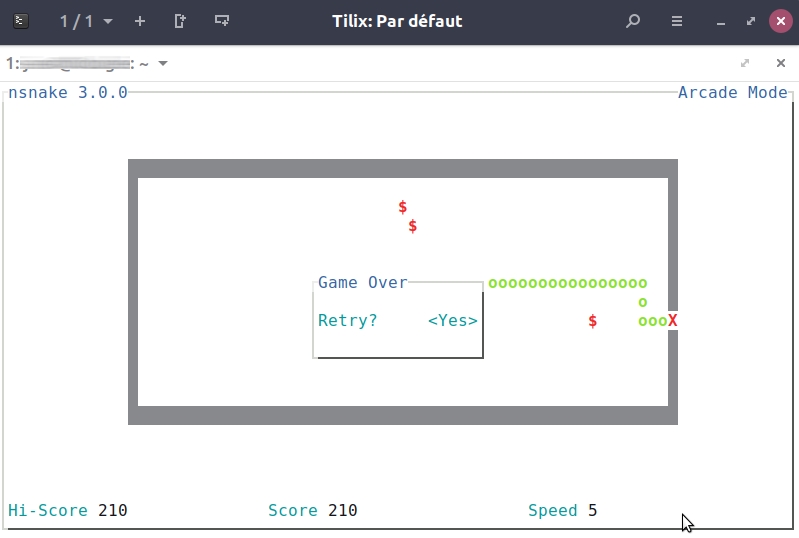Maximize the Tilix window
The image size is (799, 538).
750,21
